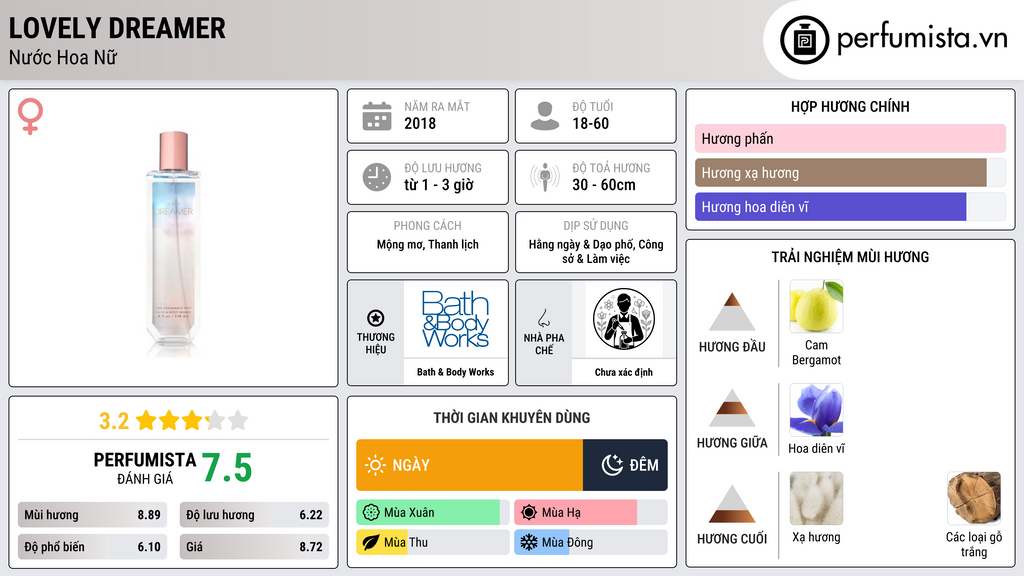The height and width of the screenshot is (576, 1024).
Task: Click the Dịp sử dụng occasion text
Action: tap(596, 251)
